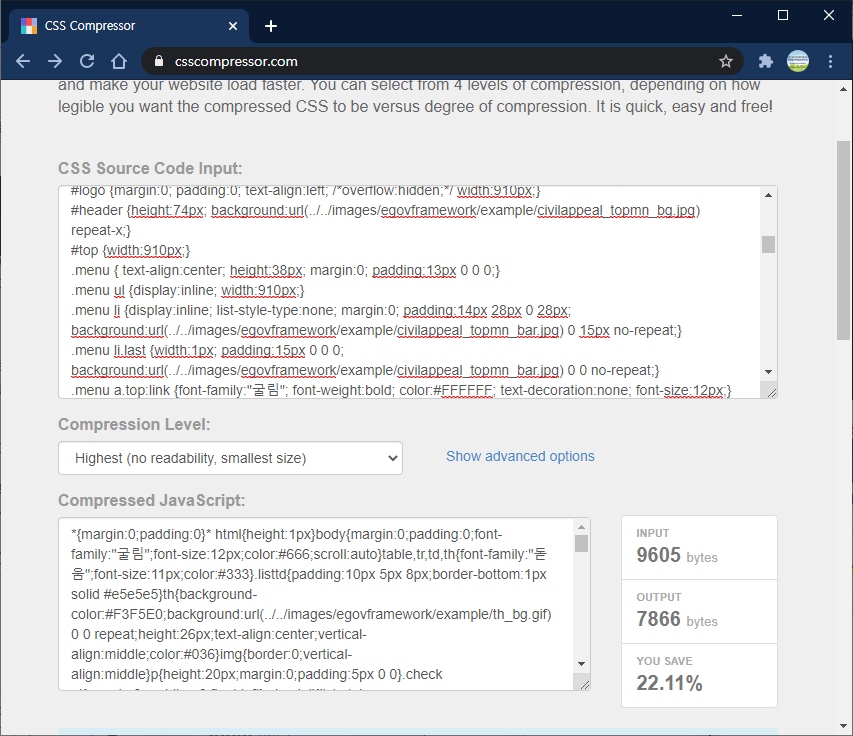Click the page scrollbar down arrow
The image size is (853, 736).
843,726
